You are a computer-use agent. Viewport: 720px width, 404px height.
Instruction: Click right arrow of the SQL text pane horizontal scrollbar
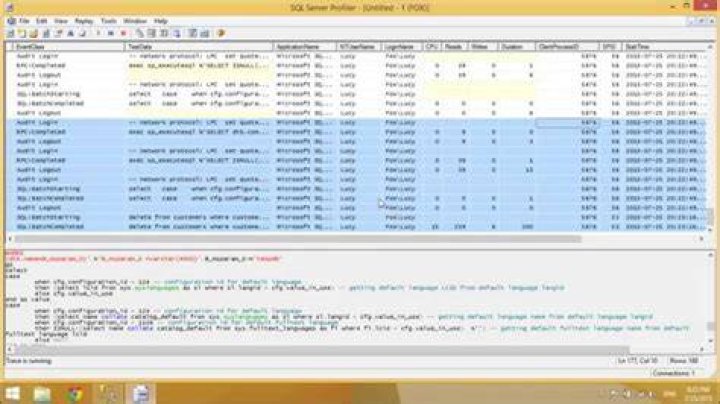pos(701,350)
